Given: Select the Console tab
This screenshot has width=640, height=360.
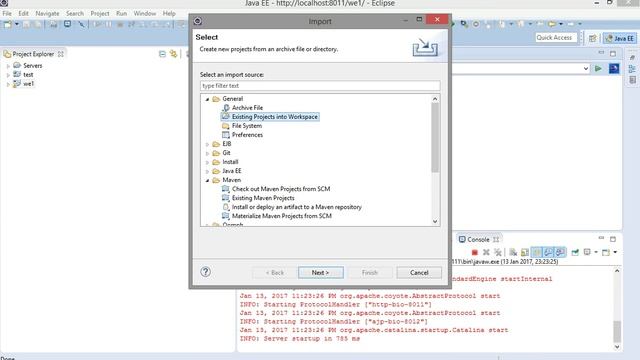Looking at the screenshot, I should coord(478,239).
